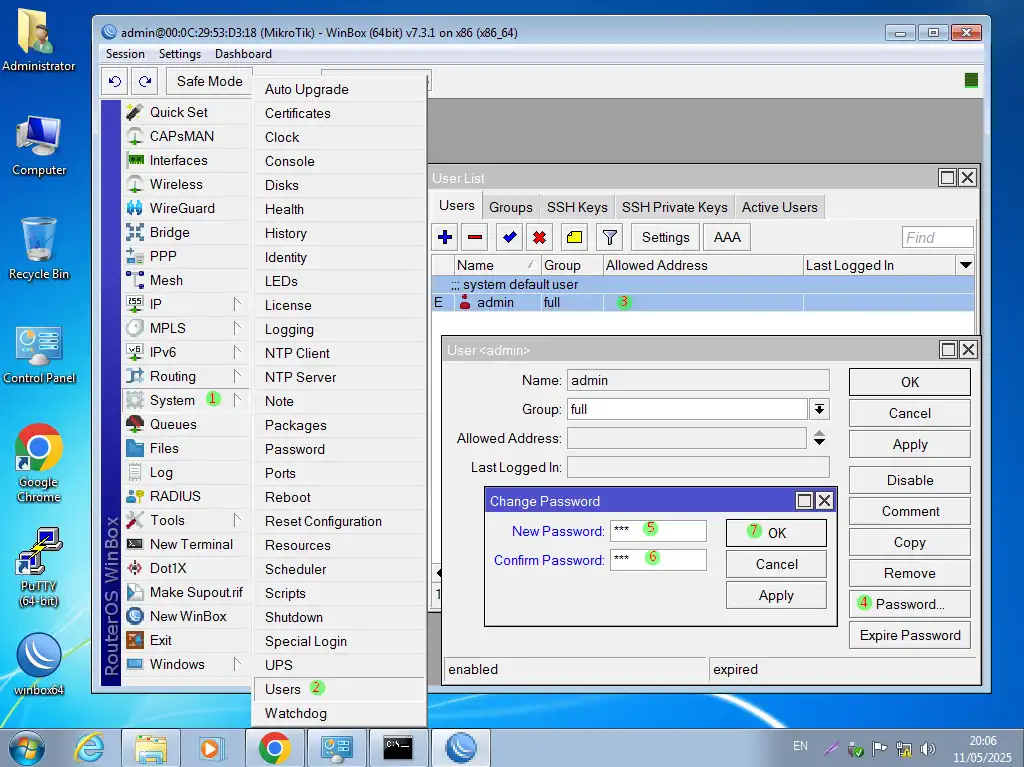Click the Expire Password button
Screen dimensions: 1024x767
coord(909,635)
